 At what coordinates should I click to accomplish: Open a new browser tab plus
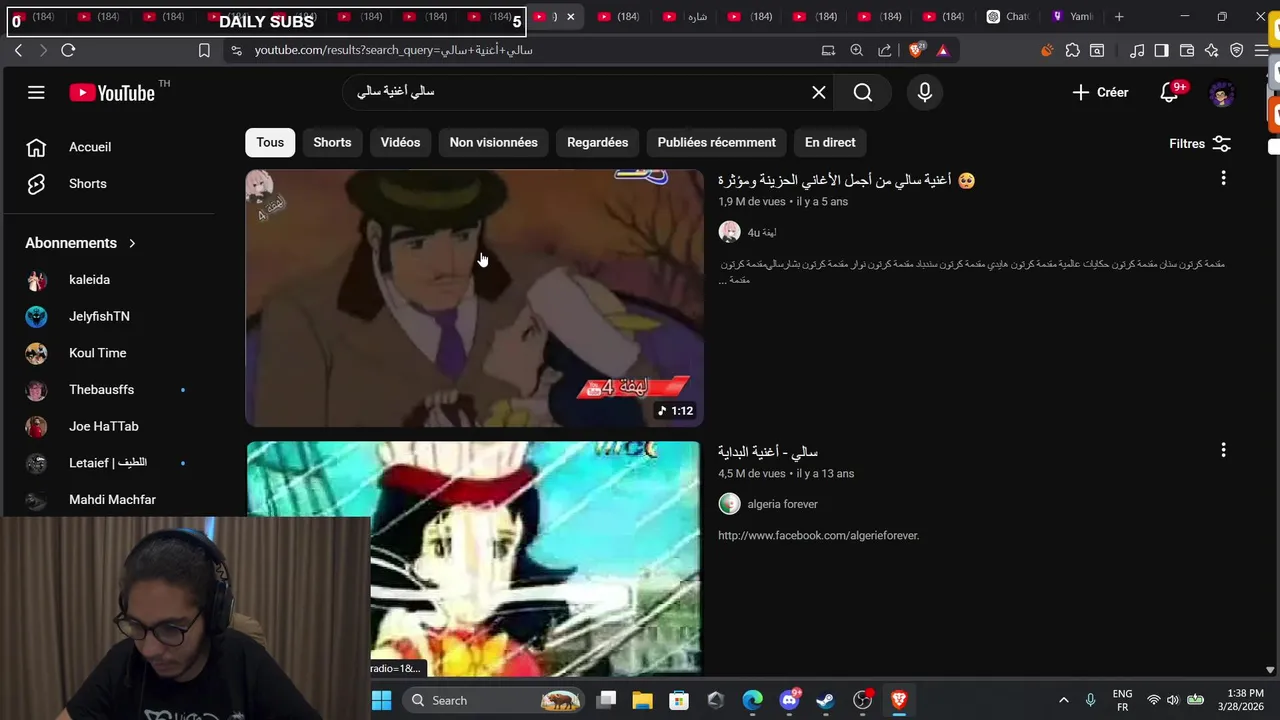coord(1119,16)
